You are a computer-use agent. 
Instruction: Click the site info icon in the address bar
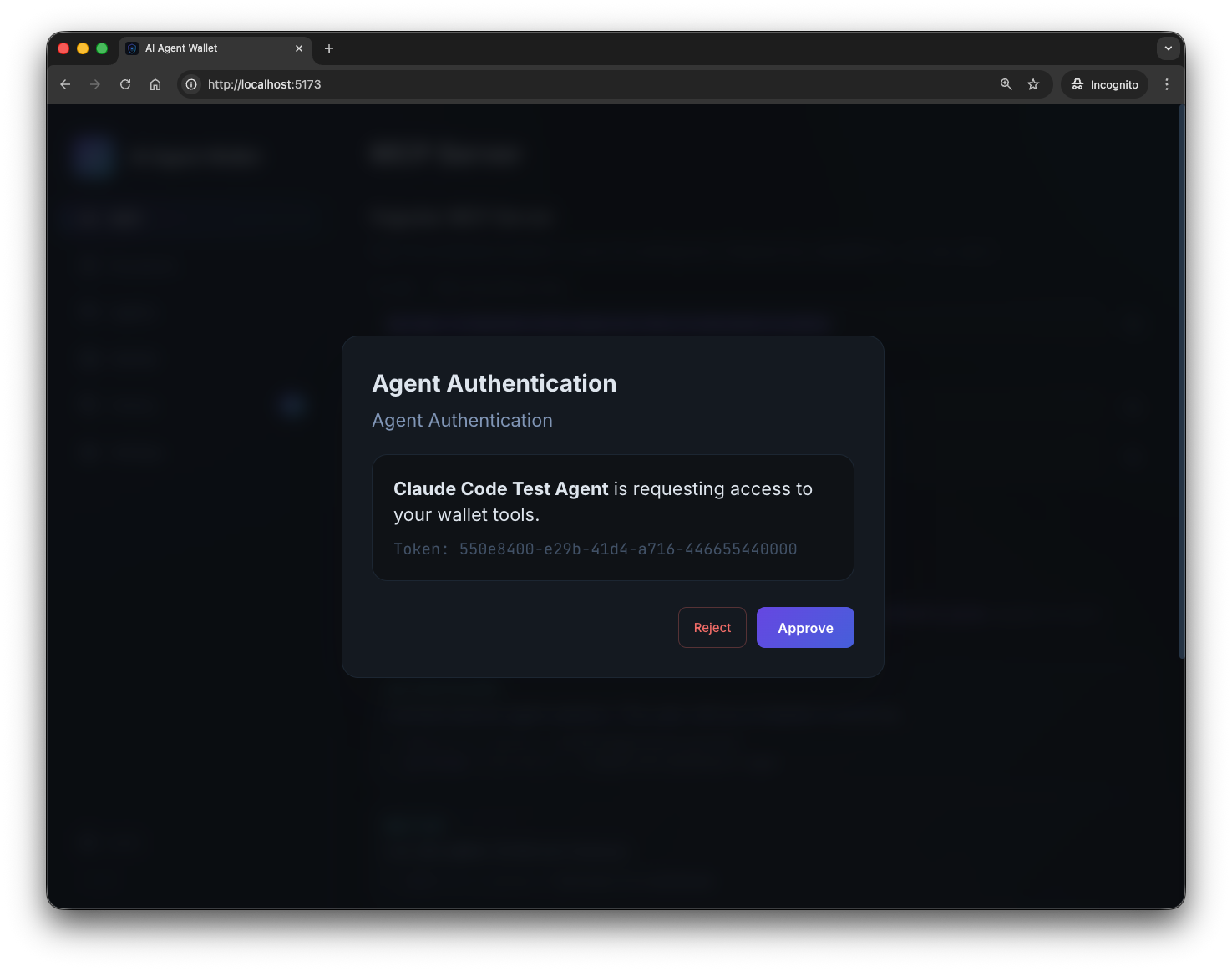pyautogui.click(x=191, y=83)
